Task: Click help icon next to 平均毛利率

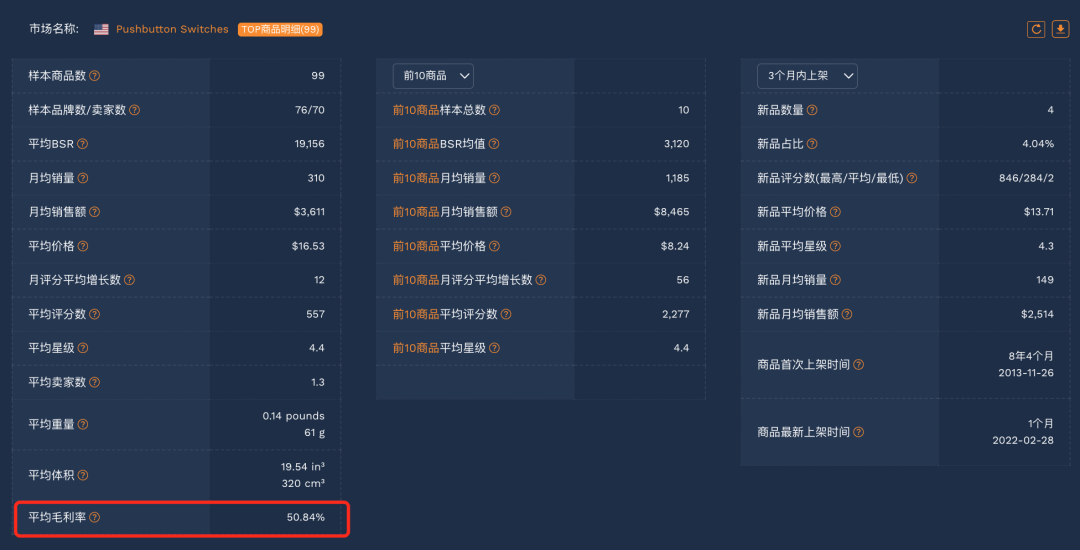Action: tap(95, 517)
